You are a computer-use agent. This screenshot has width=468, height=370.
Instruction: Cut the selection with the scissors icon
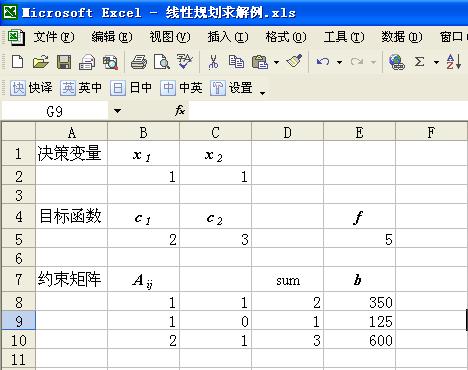tap(213, 62)
